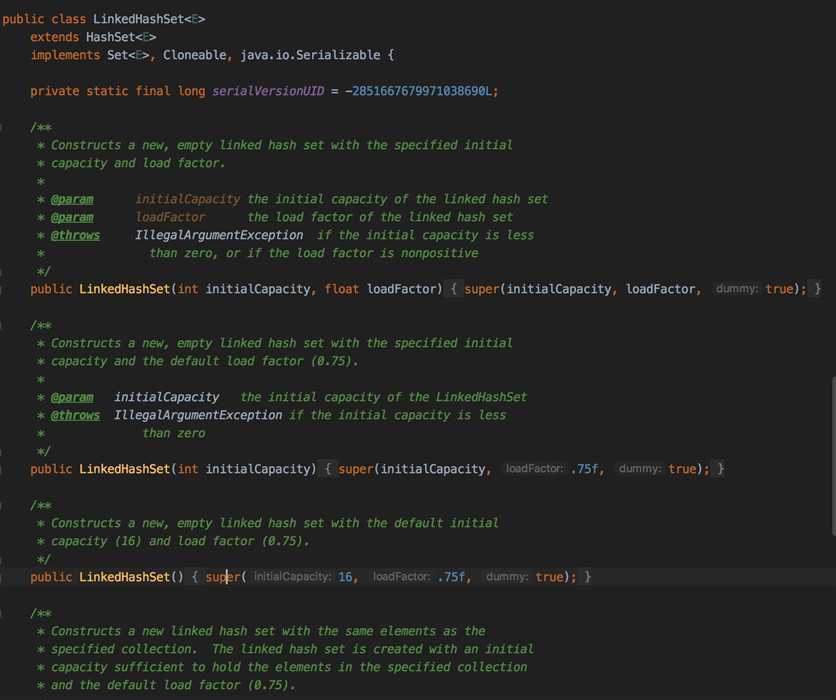Click the initialCapacity: inlay hint before 16

tap(292, 577)
